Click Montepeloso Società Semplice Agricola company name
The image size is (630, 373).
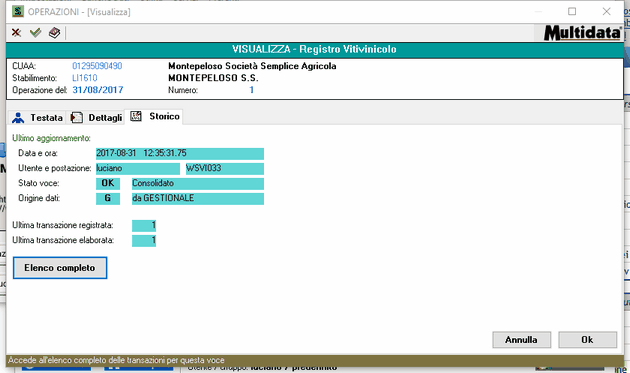(x=252, y=66)
